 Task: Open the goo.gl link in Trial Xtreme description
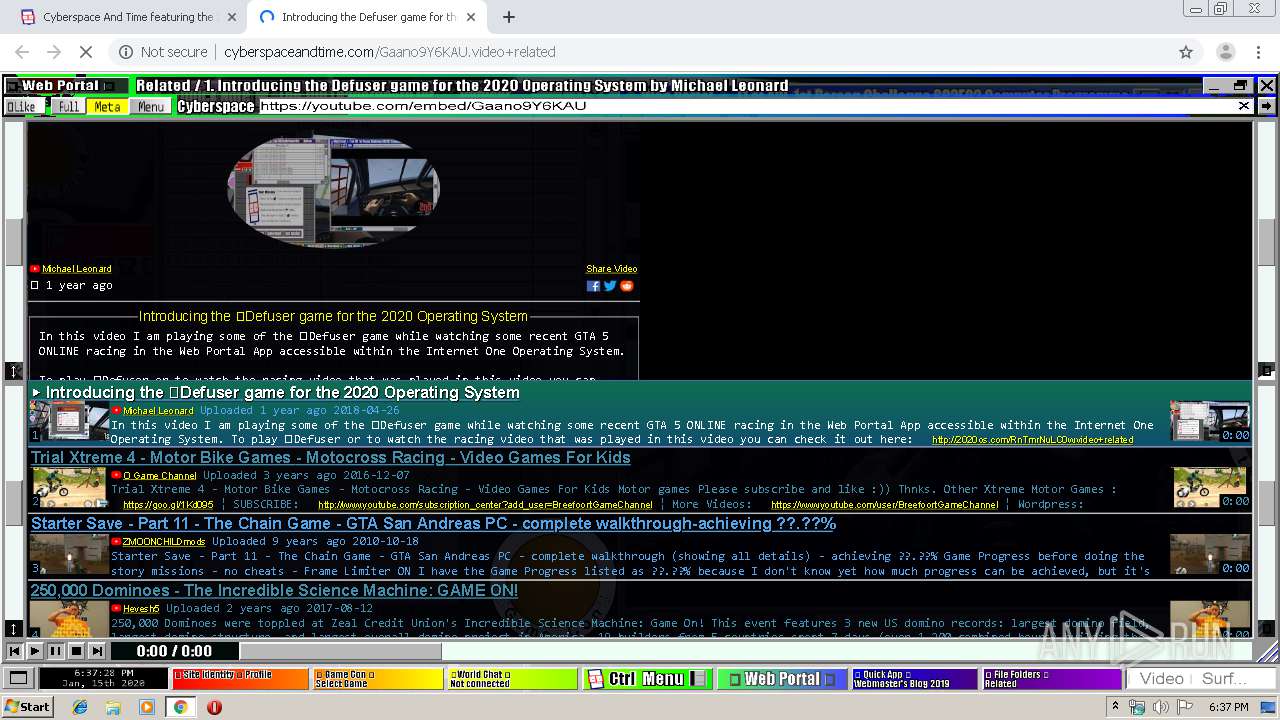click(x=168, y=505)
